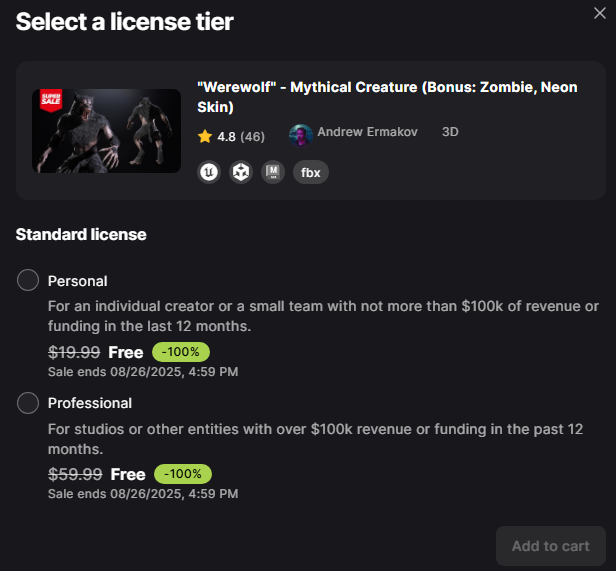Click Andrew Ermakov's avatar icon
The height and width of the screenshot is (571, 616).
tap(300, 134)
